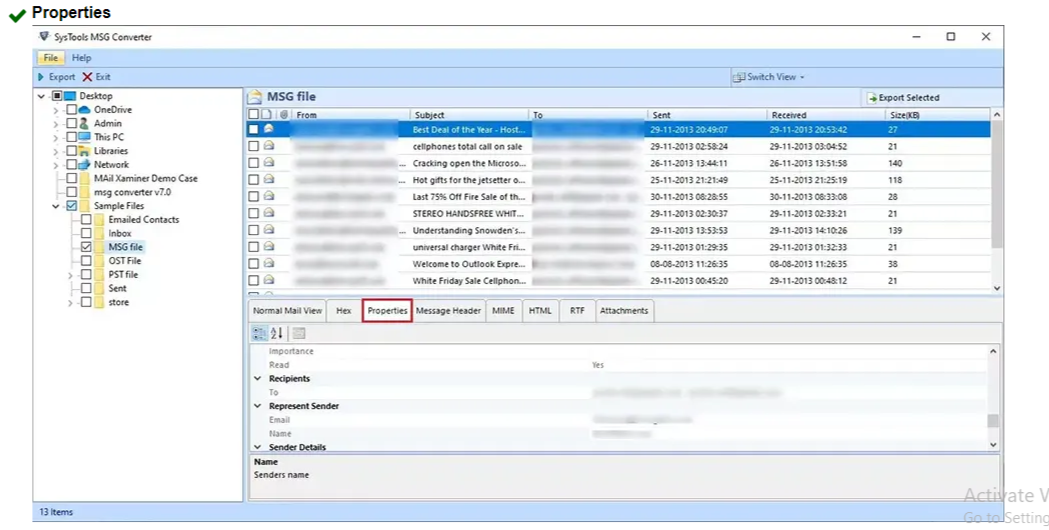The image size is (1049, 530).
Task: Click the PST file folder icon
Action: tap(99, 274)
